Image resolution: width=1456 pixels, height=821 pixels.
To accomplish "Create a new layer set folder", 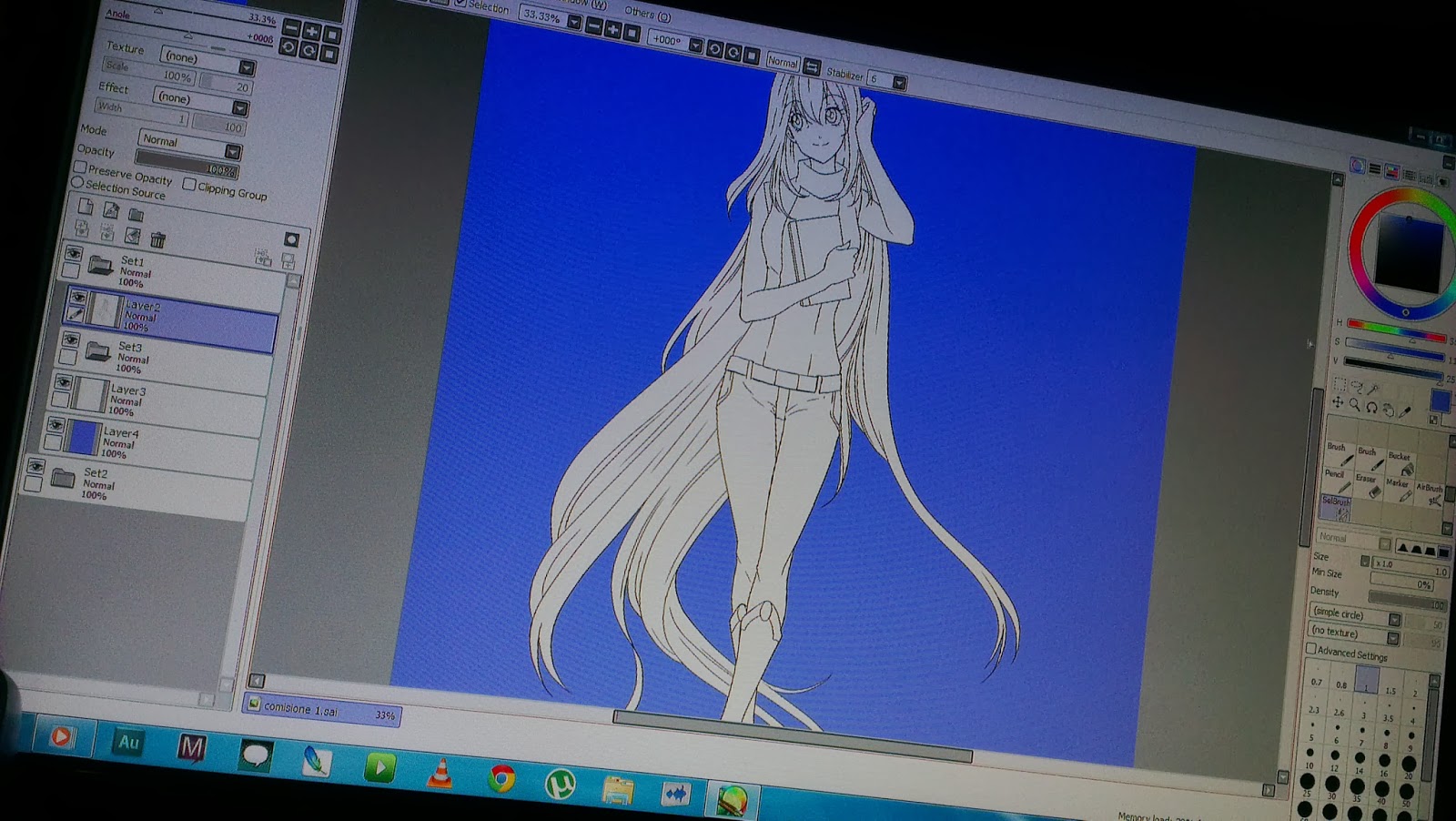I will point(136,216).
